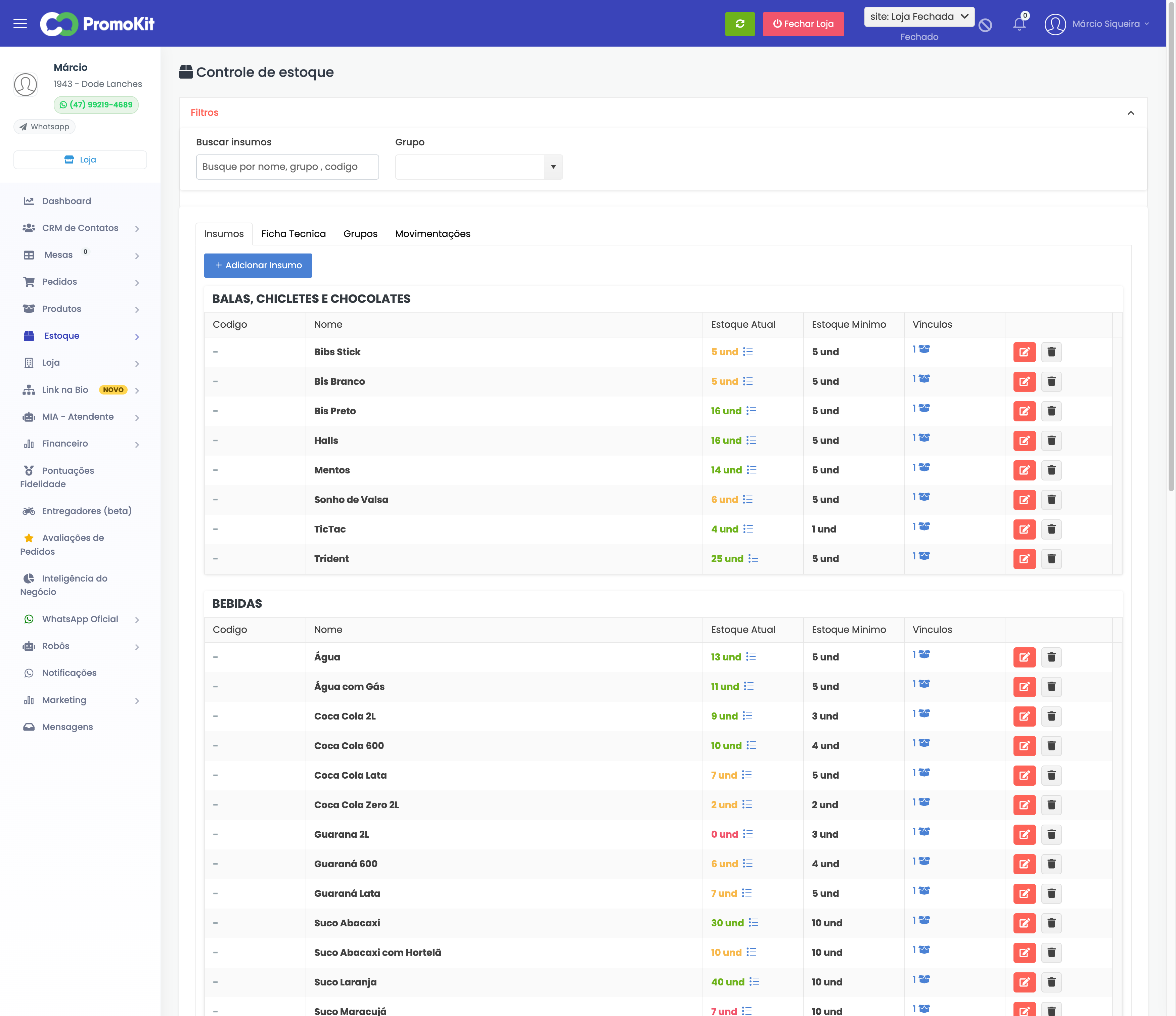
Task: Switch to the Movimentações tab
Action: point(433,234)
